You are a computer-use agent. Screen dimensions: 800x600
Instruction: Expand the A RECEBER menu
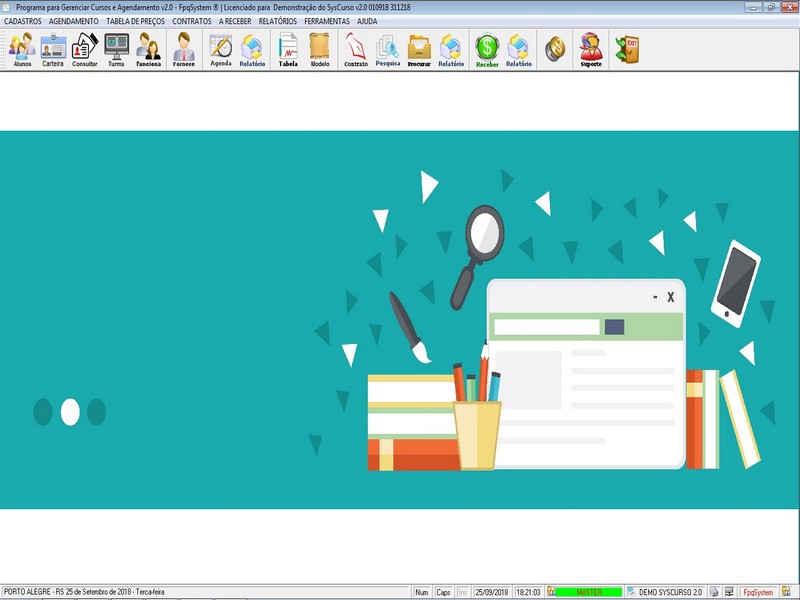tap(235, 21)
